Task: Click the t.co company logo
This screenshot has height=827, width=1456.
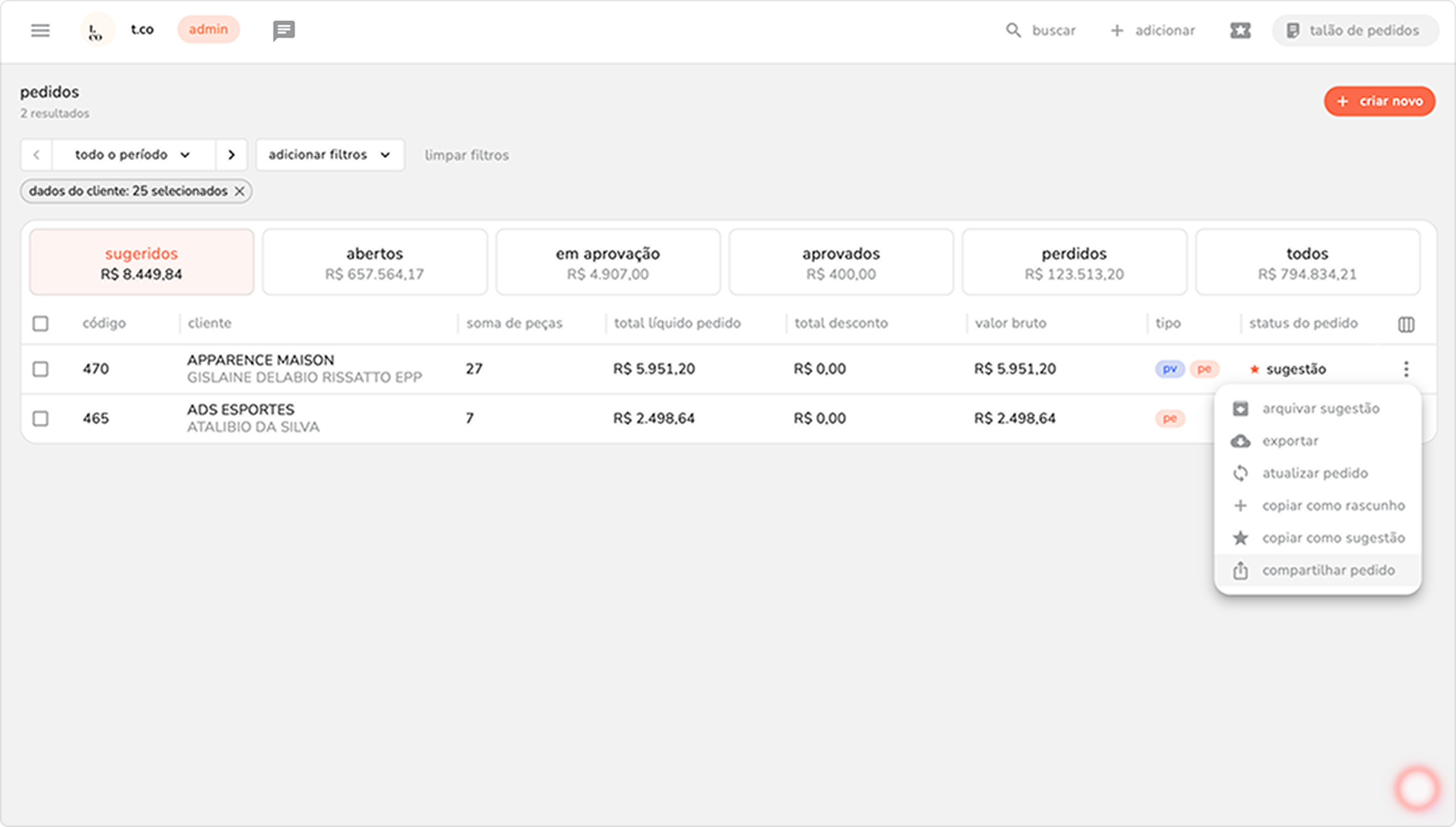Action: pyautogui.click(x=97, y=30)
